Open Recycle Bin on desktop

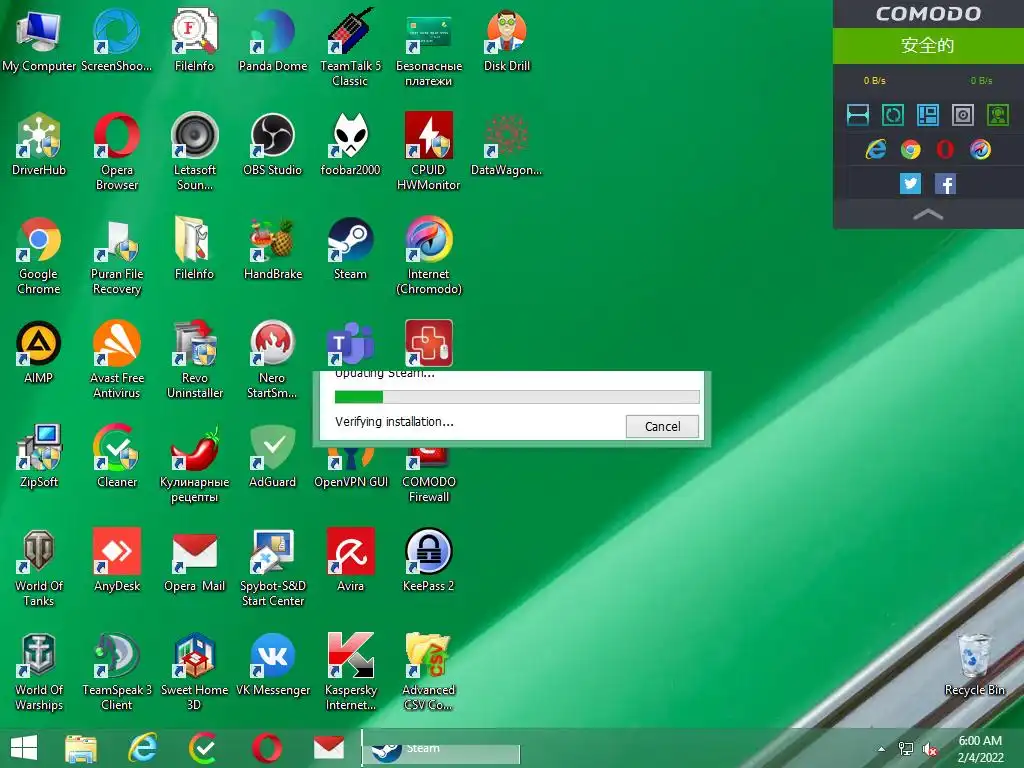(x=974, y=664)
